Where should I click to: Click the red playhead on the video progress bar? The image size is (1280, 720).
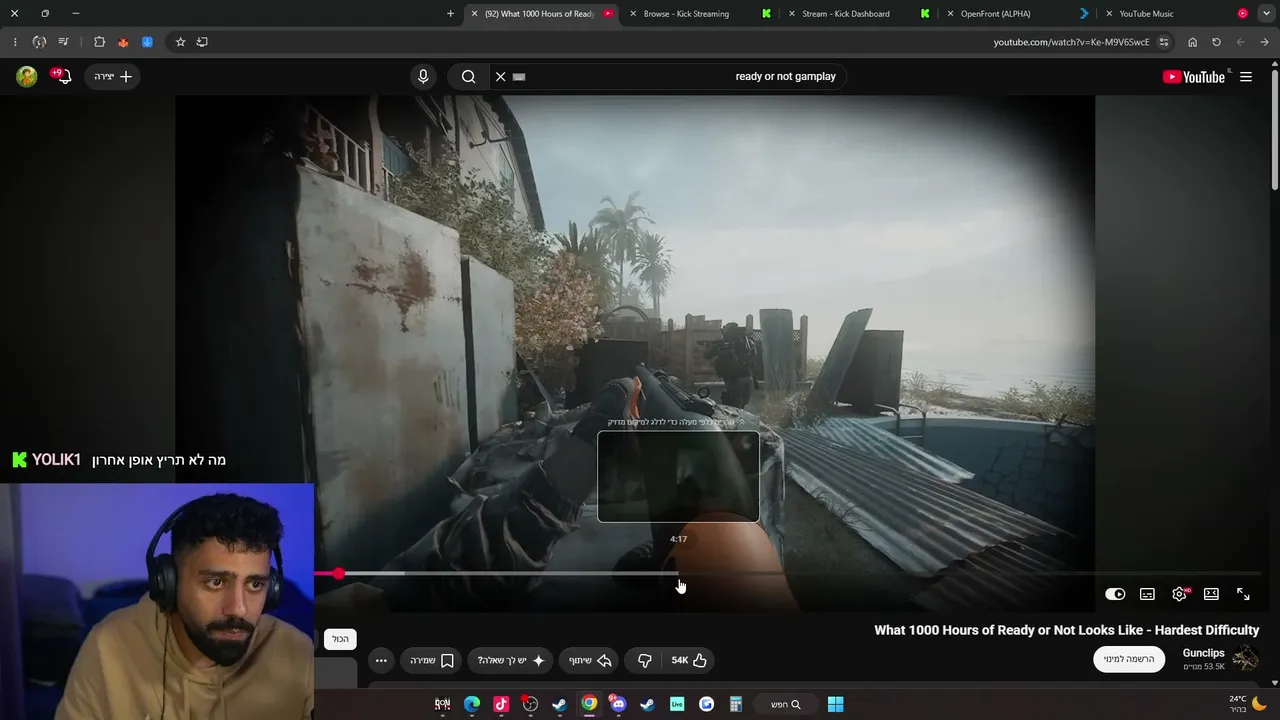pyautogui.click(x=339, y=573)
